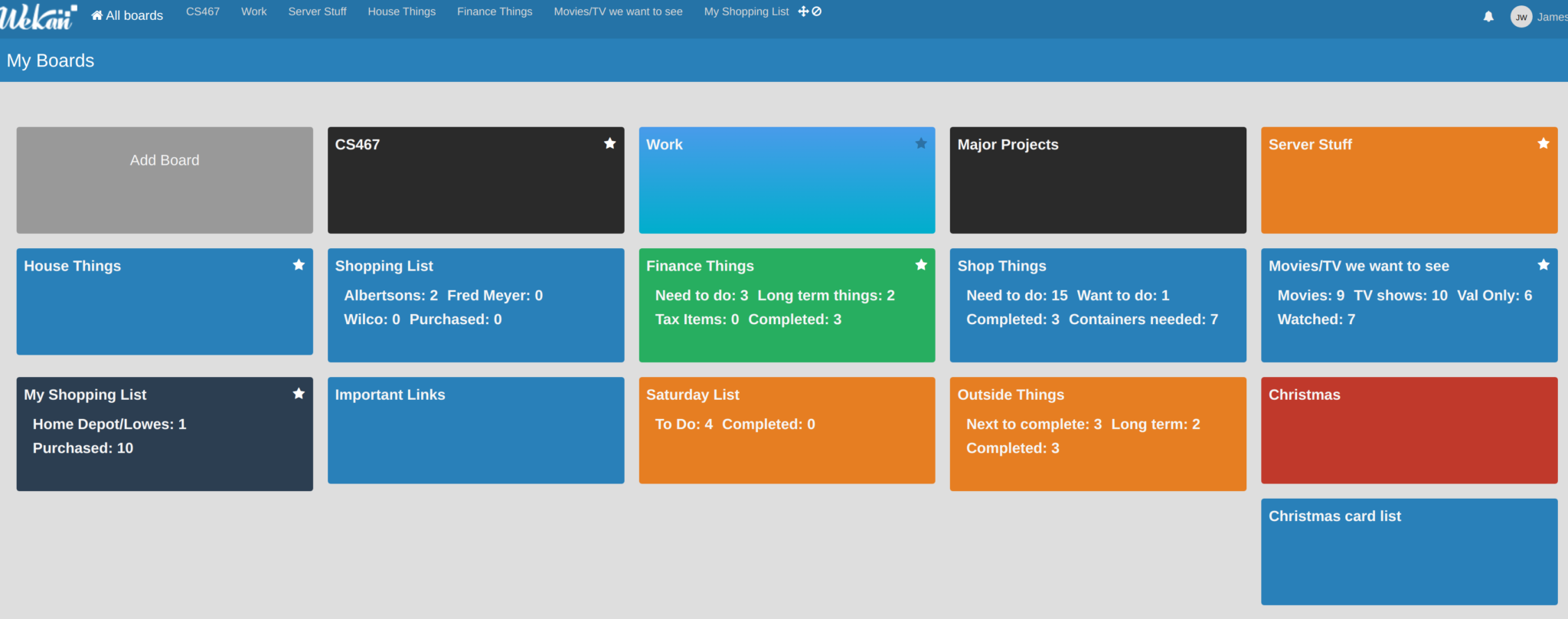Open Finance Things shortcut in top bar

[495, 11]
